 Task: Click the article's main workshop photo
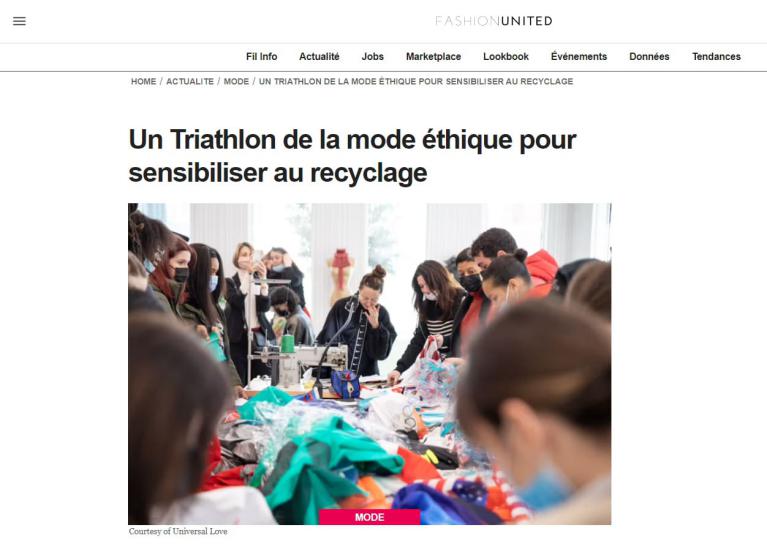tap(369, 364)
